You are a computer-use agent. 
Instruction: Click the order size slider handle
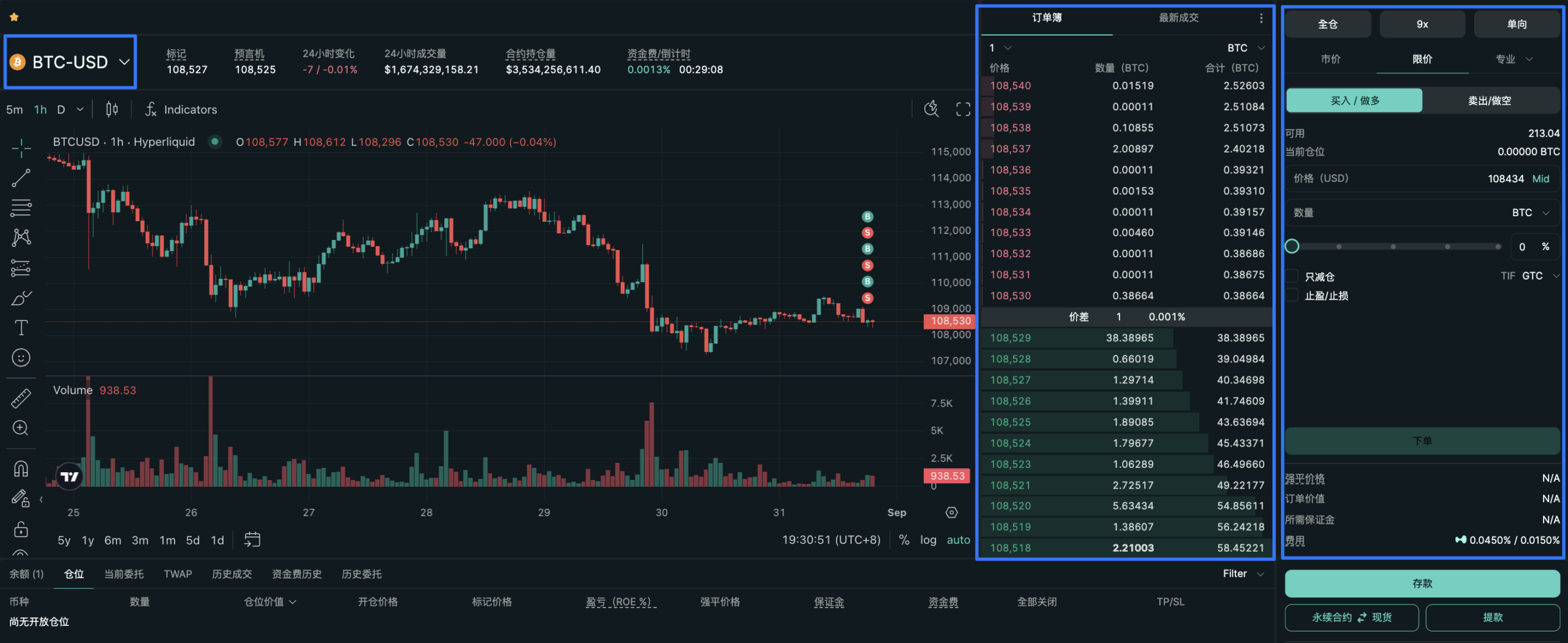pos(1292,246)
